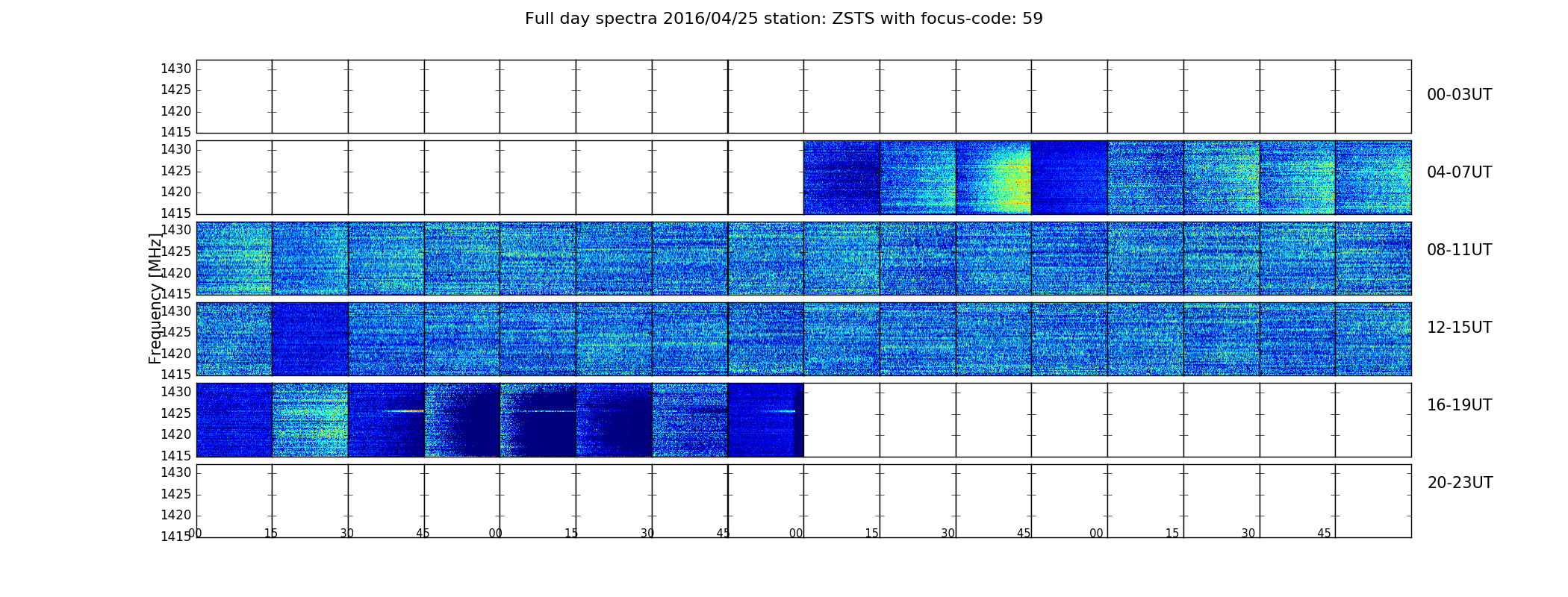
Task: Click the 1420 tick in 16-19UT row
Action: pos(176,434)
